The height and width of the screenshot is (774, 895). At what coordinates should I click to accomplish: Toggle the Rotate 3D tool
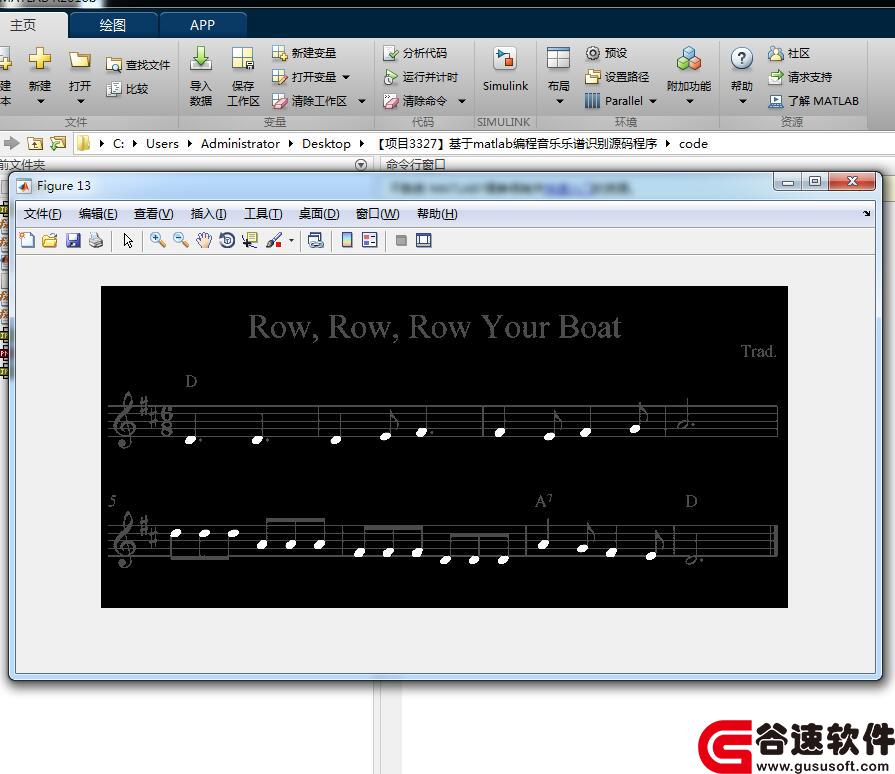227,240
